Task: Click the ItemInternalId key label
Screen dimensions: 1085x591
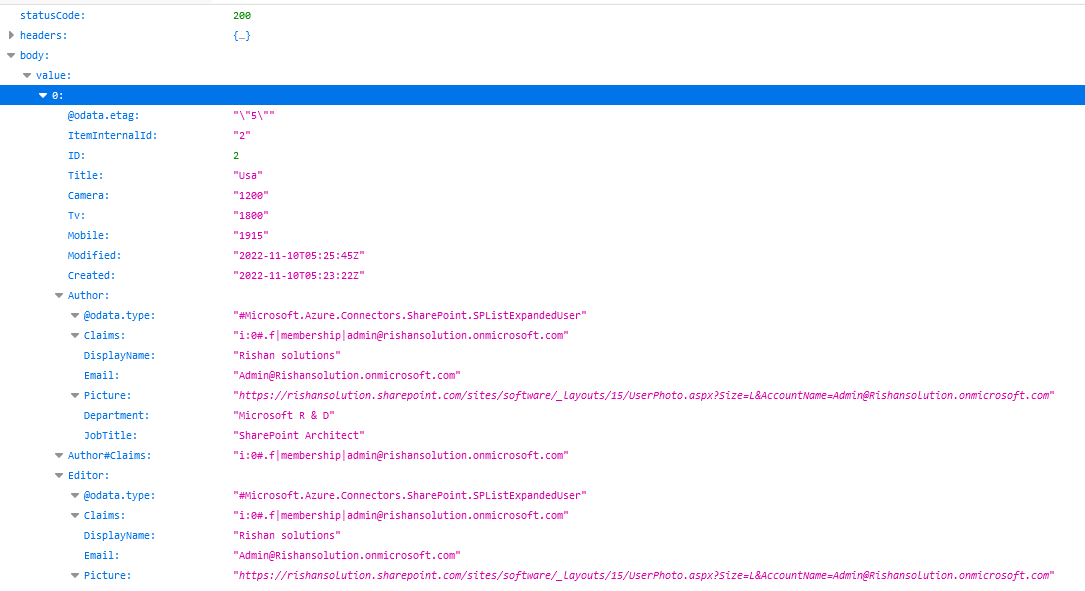Action: 112,135
